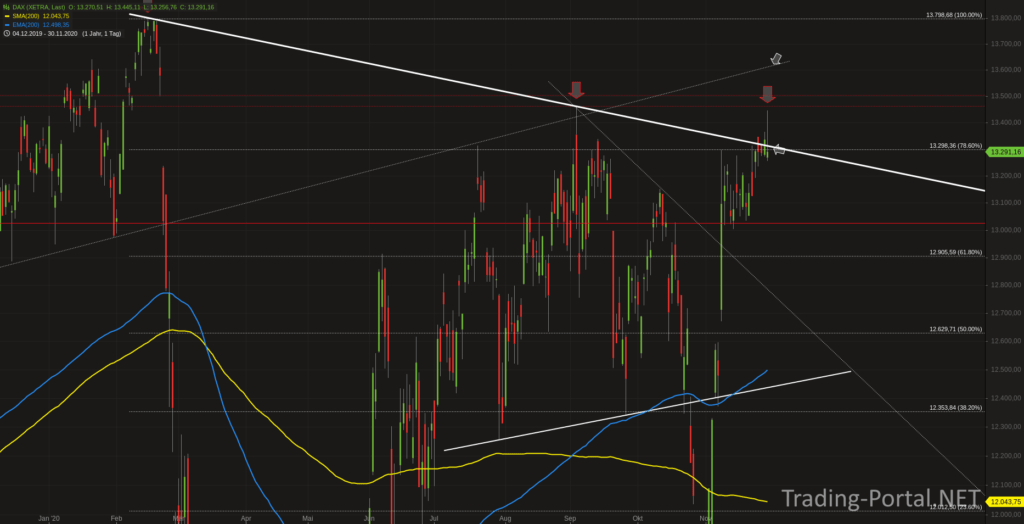Click the 12.100,00 price axis label
The width and height of the screenshot is (1024, 524).
click(x=1006, y=485)
